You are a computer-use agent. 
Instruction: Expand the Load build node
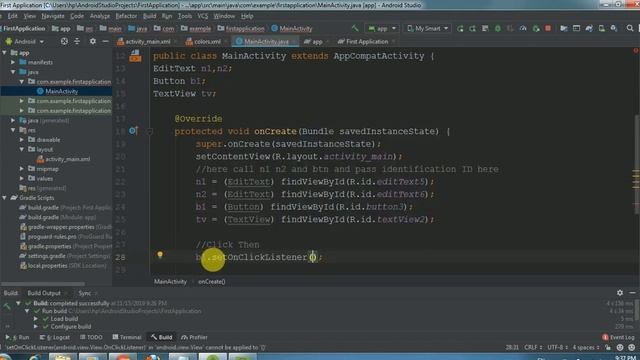tap(36, 319)
